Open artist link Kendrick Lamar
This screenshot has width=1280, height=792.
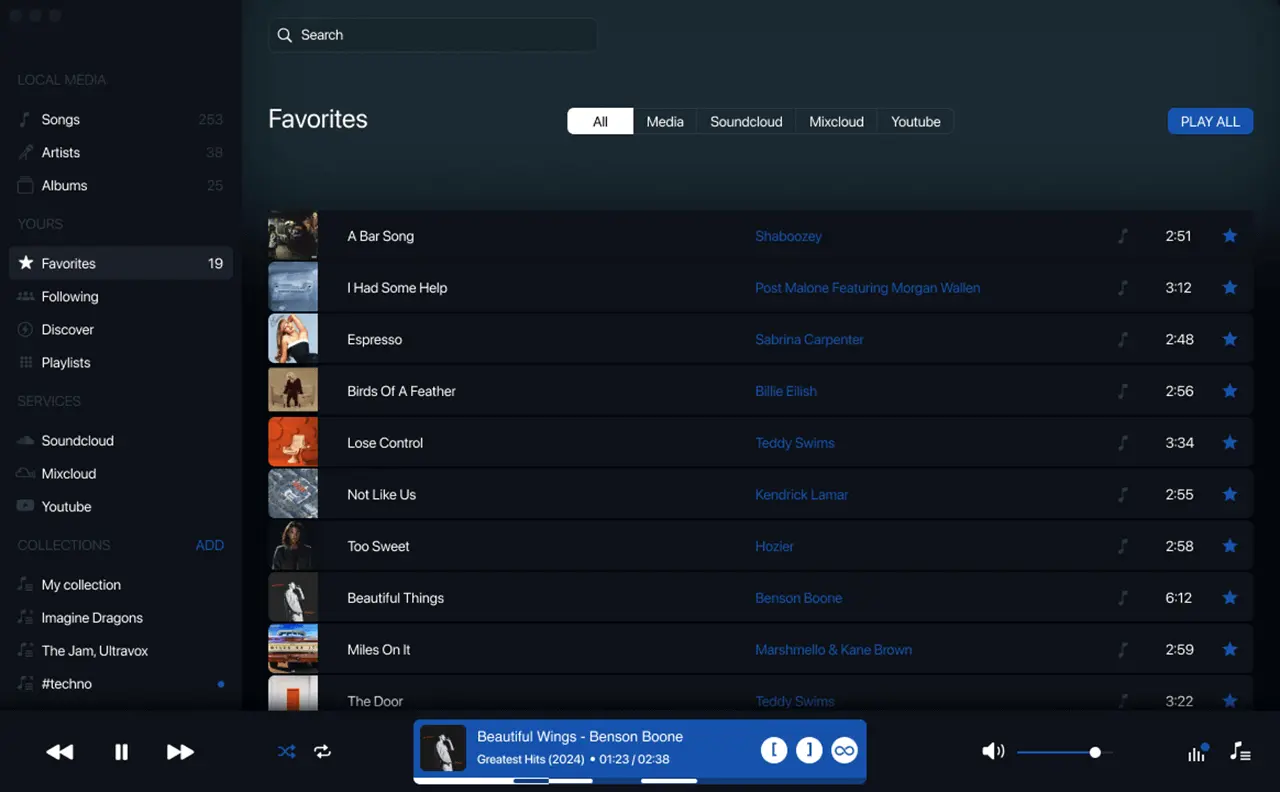801,494
